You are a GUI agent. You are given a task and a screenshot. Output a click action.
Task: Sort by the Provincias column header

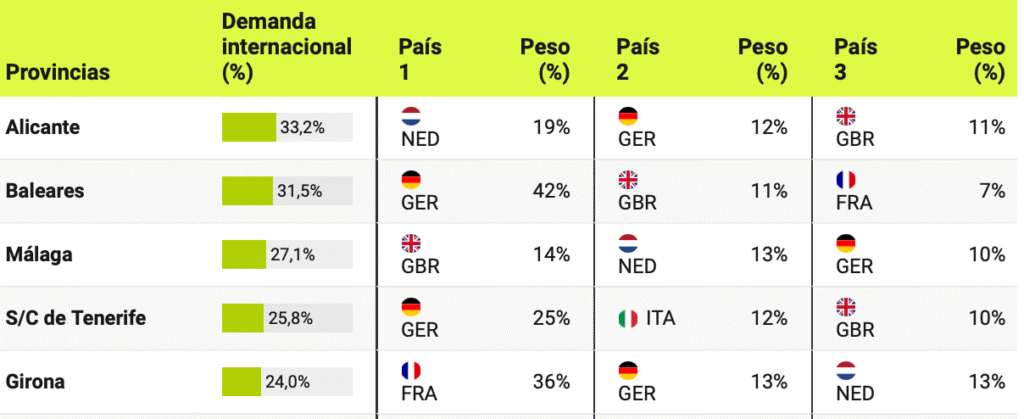[x=58, y=72]
